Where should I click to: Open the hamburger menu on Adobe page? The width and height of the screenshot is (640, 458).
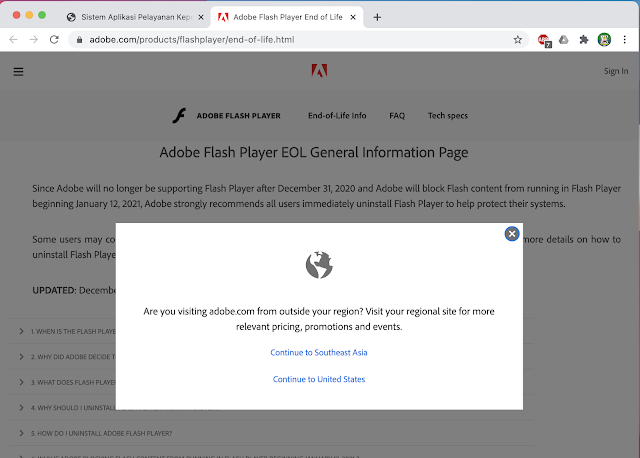(x=18, y=72)
